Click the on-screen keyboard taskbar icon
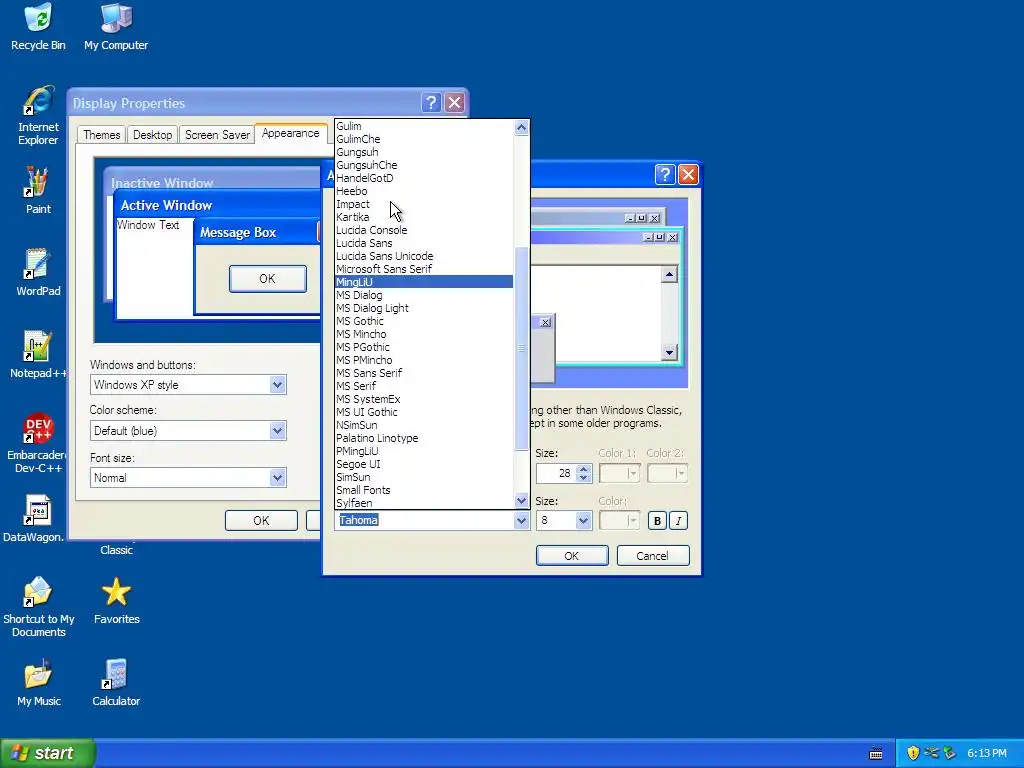This screenshot has width=1024, height=768. pos(876,754)
